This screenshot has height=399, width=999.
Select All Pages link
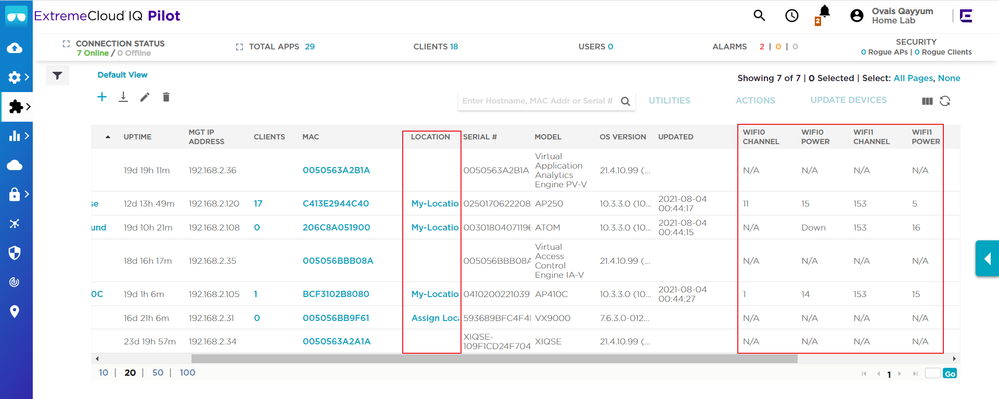click(914, 78)
